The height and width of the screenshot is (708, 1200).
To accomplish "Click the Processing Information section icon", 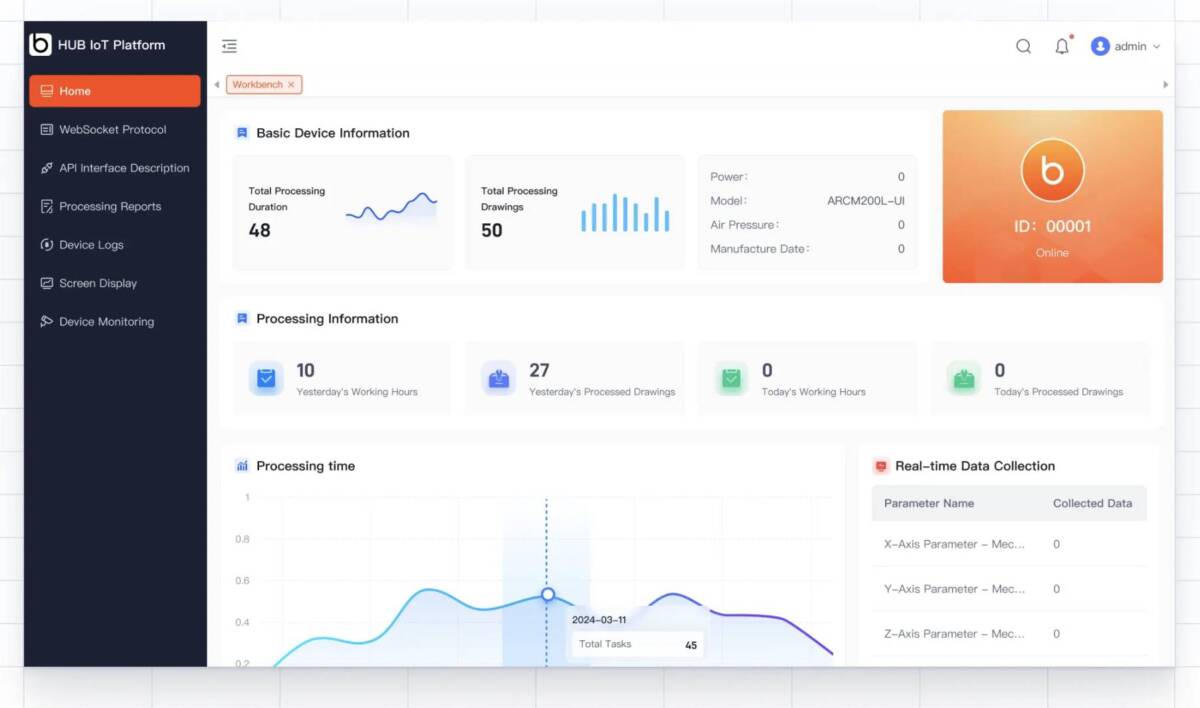I will (242, 318).
